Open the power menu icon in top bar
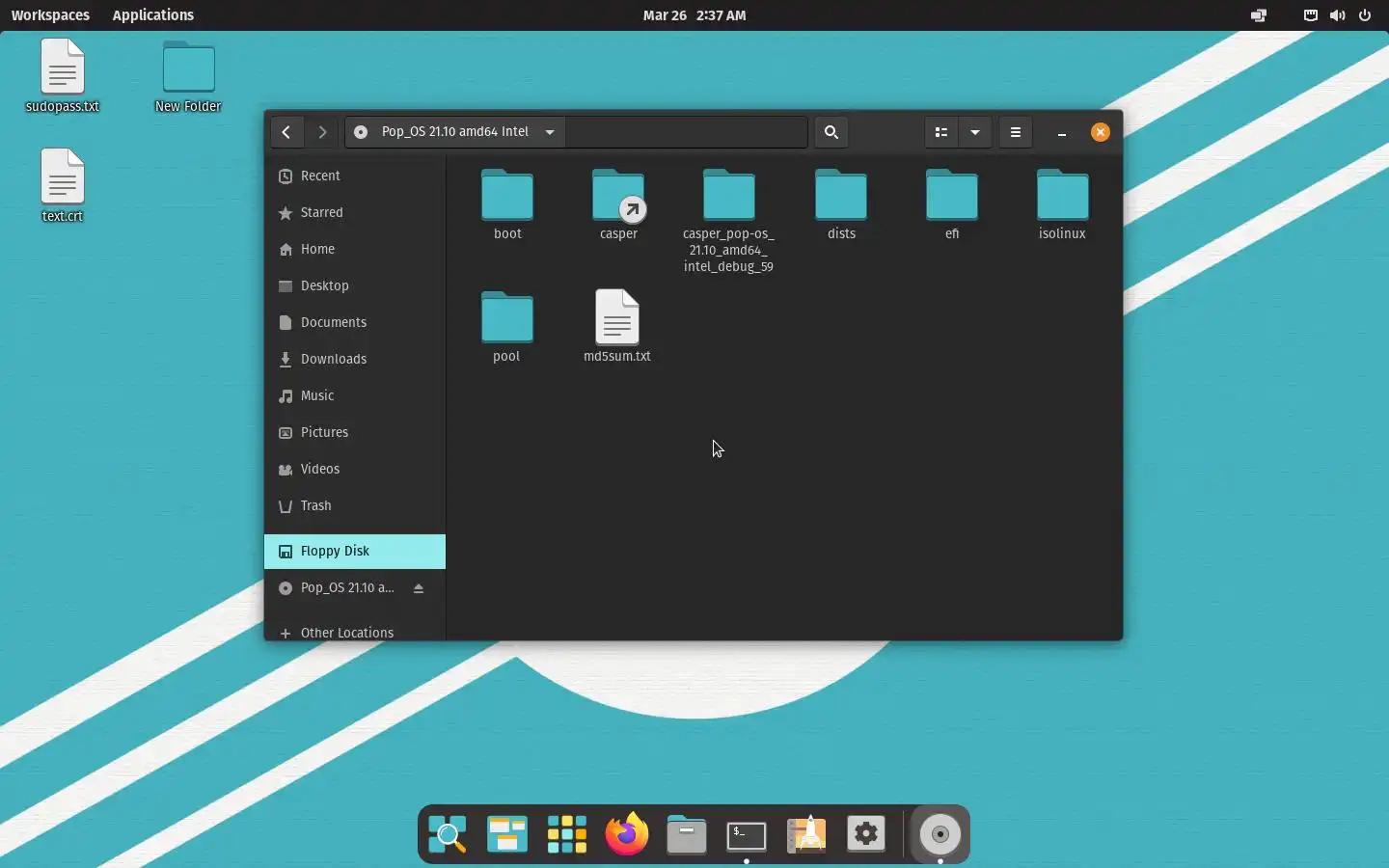 [1365, 15]
